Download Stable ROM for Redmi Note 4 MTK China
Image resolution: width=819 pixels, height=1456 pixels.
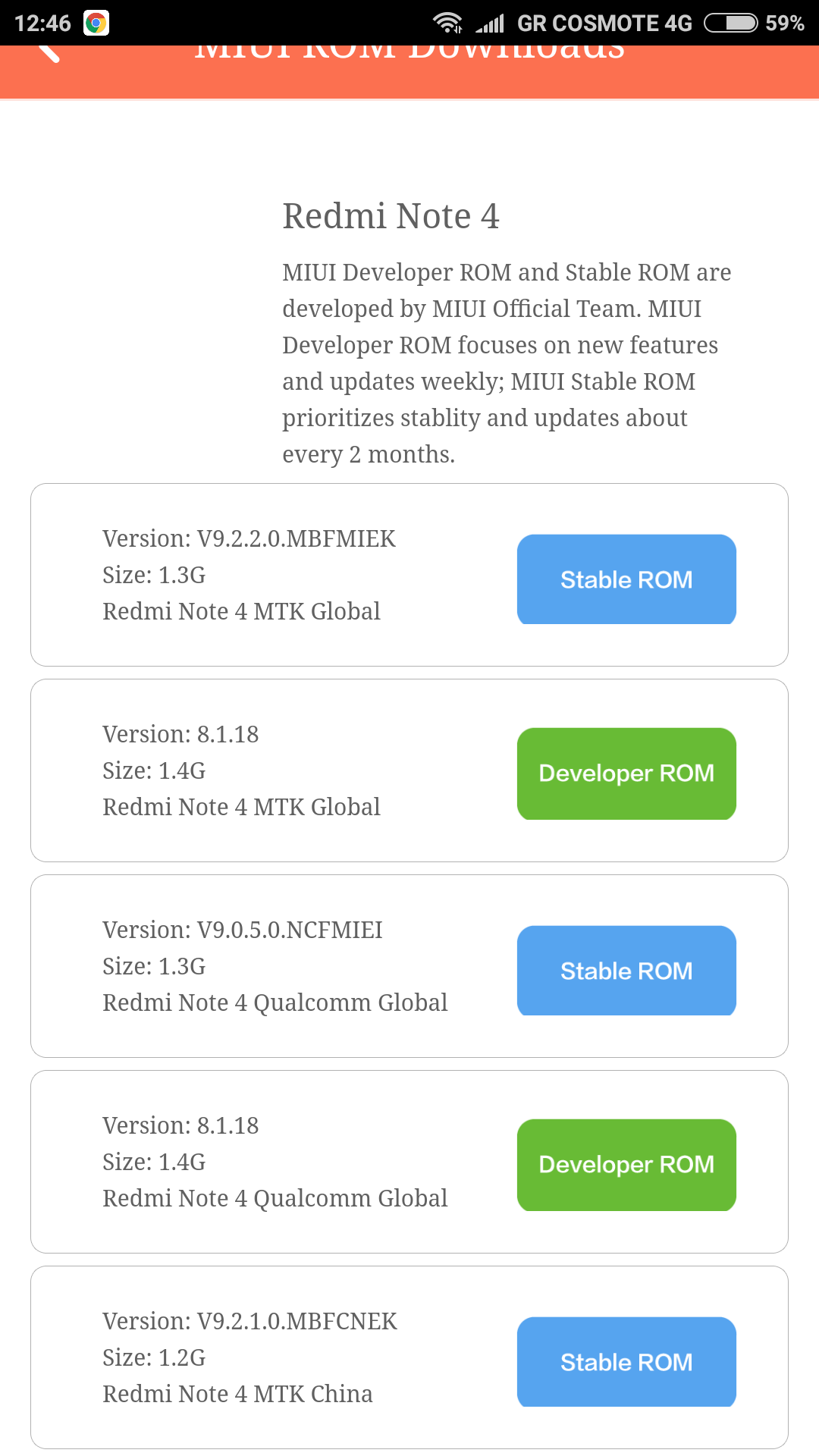point(626,1362)
